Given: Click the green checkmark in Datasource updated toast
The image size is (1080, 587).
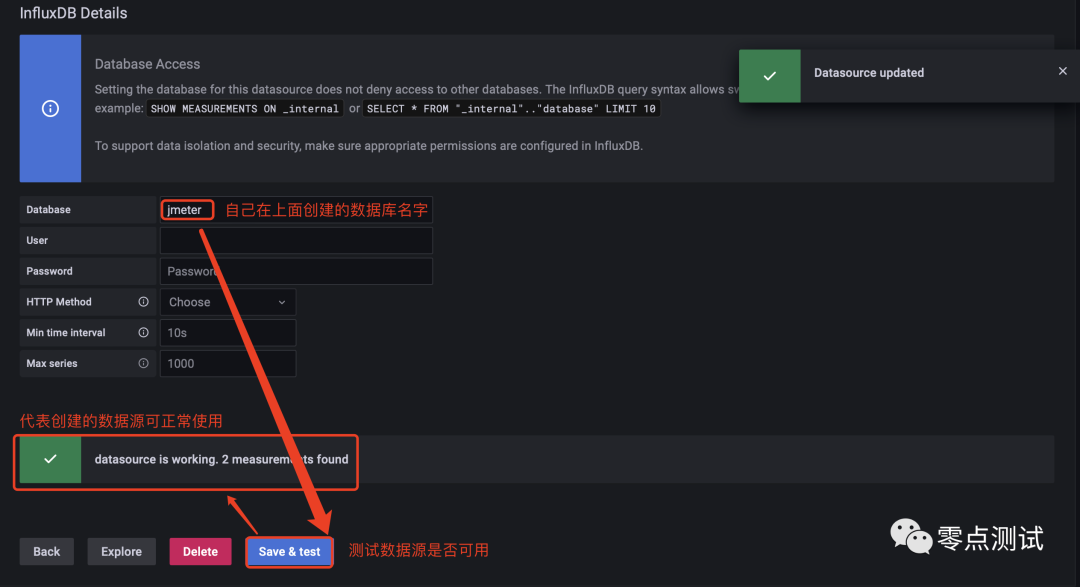Looking at the screenshot, I should coord(770,76).
